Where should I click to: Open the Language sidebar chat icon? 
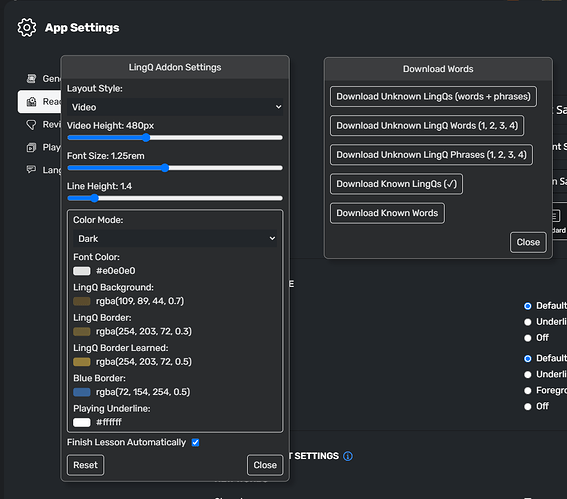point(31,169)
